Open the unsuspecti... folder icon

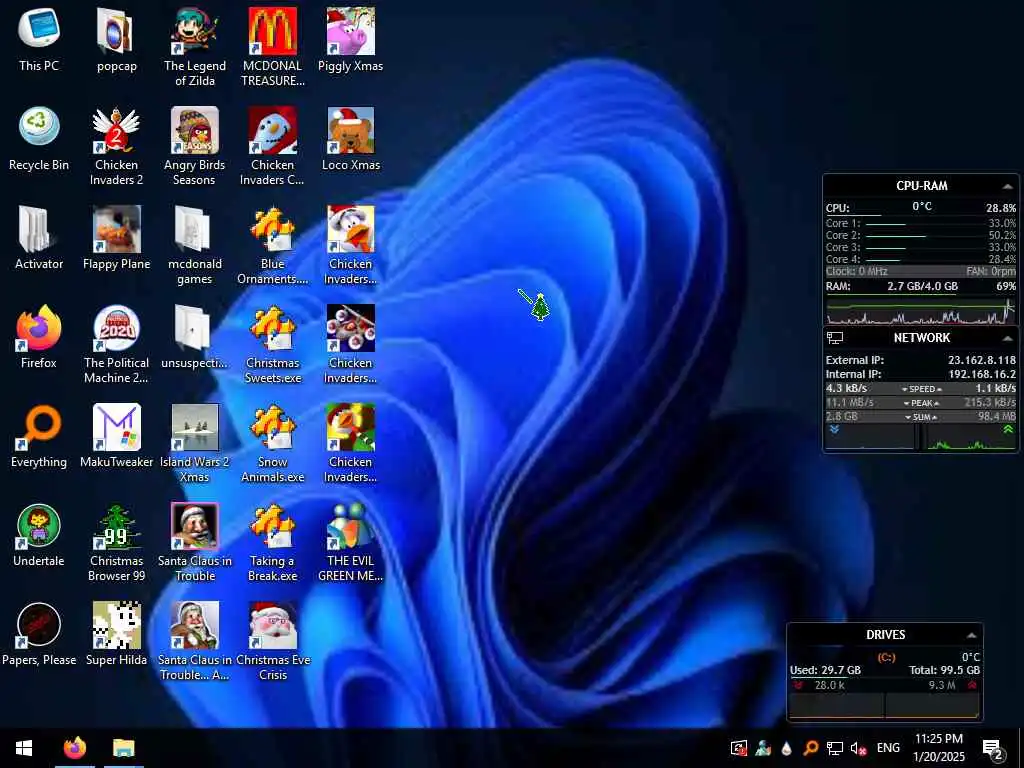(x=195, y=337)
